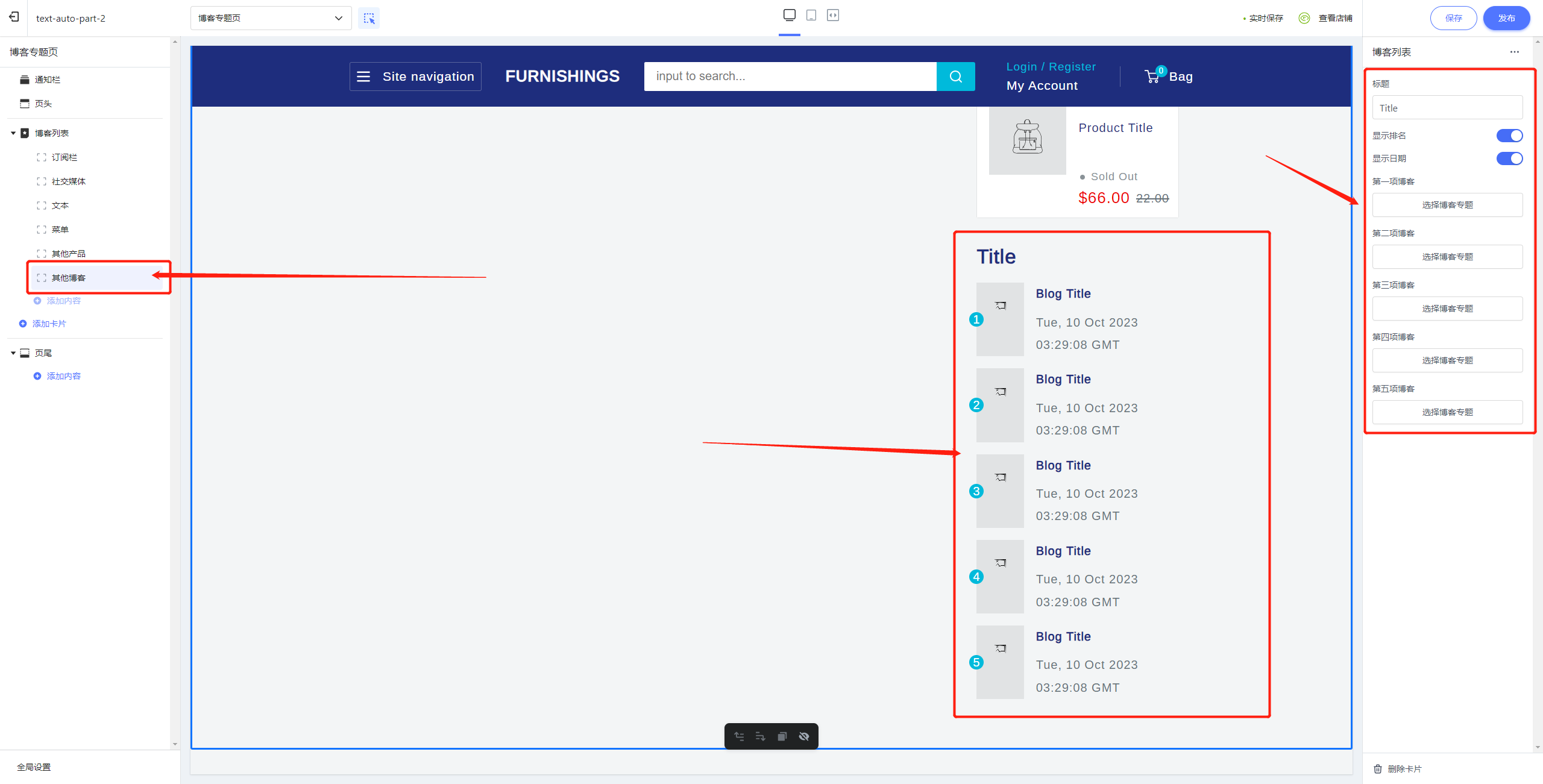1543x784 pixels.
Task: Collapse the 页尾 tree section
Action: pos(13,353)
